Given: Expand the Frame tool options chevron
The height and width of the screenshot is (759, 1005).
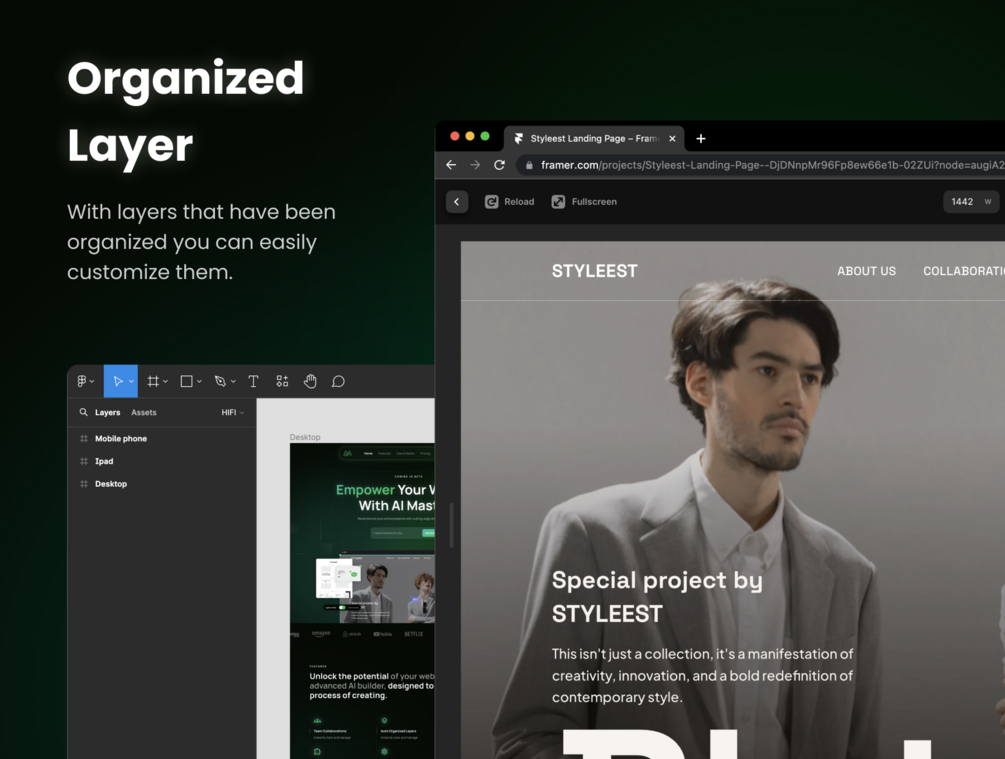Looking at the screenshot, I should click(165, 381).
